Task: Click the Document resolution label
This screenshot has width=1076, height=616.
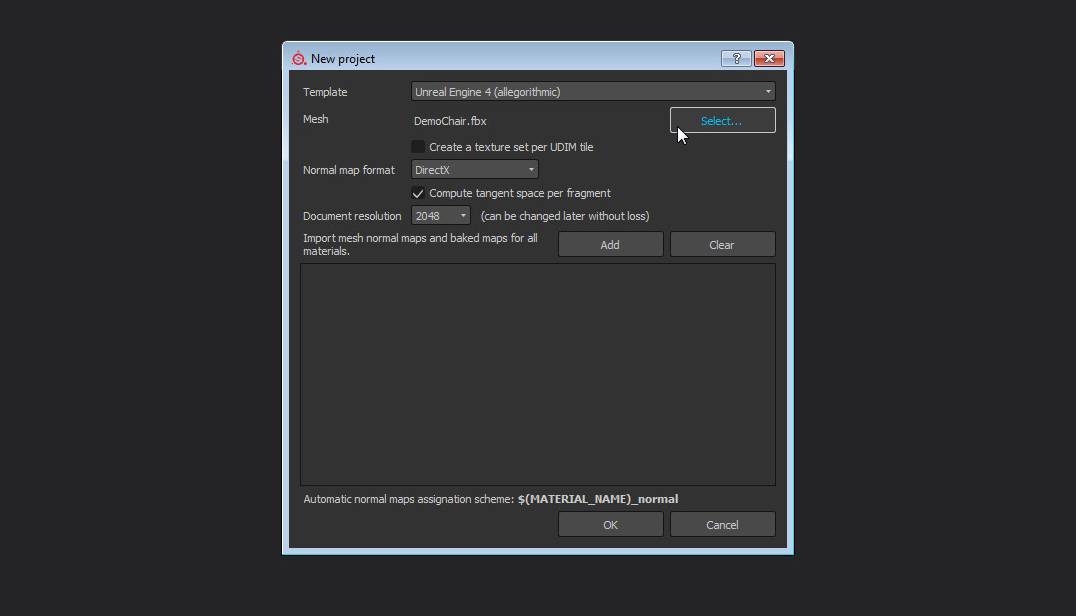Action: (352, 216)
